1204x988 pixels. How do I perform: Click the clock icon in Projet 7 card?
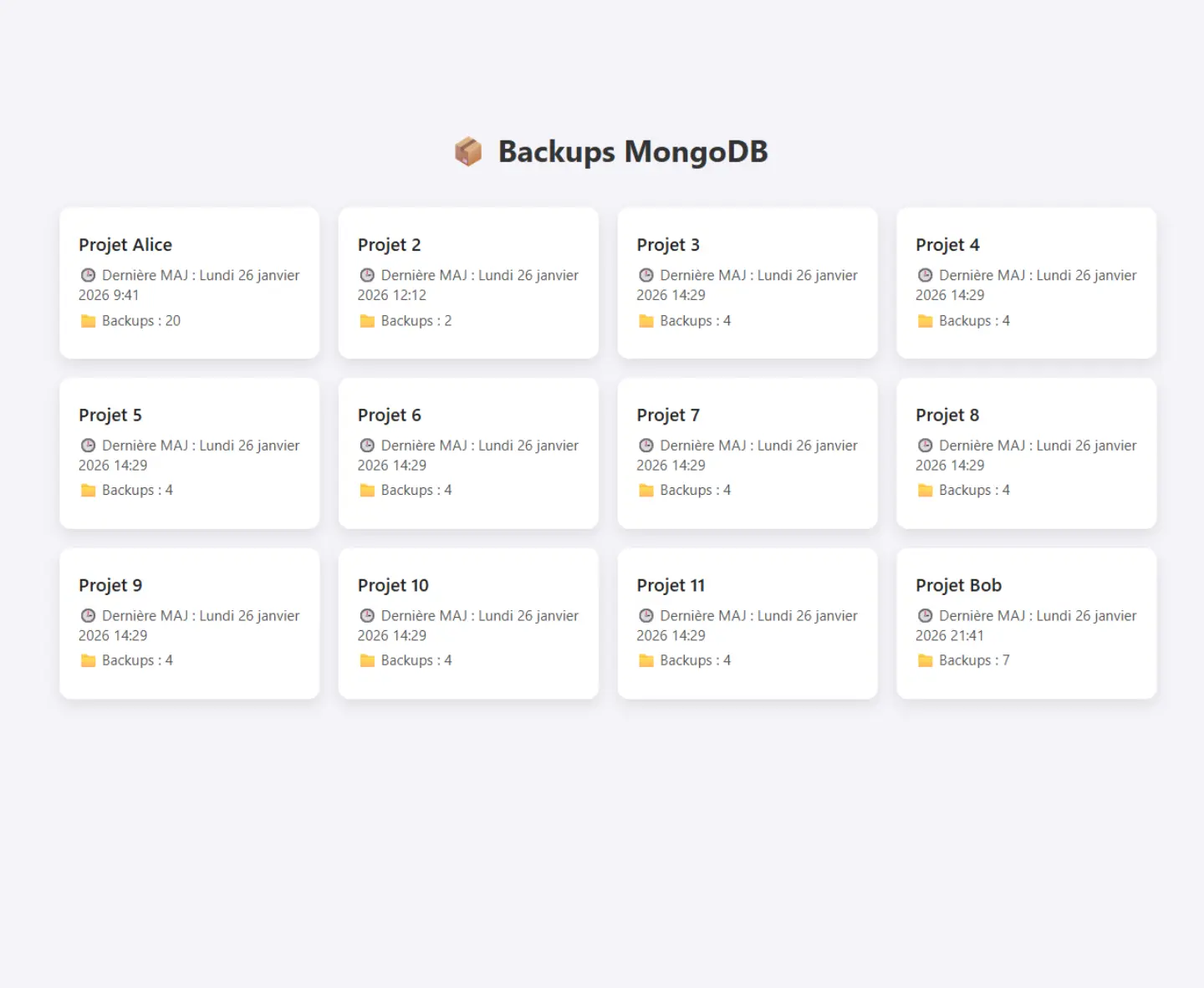646,446
